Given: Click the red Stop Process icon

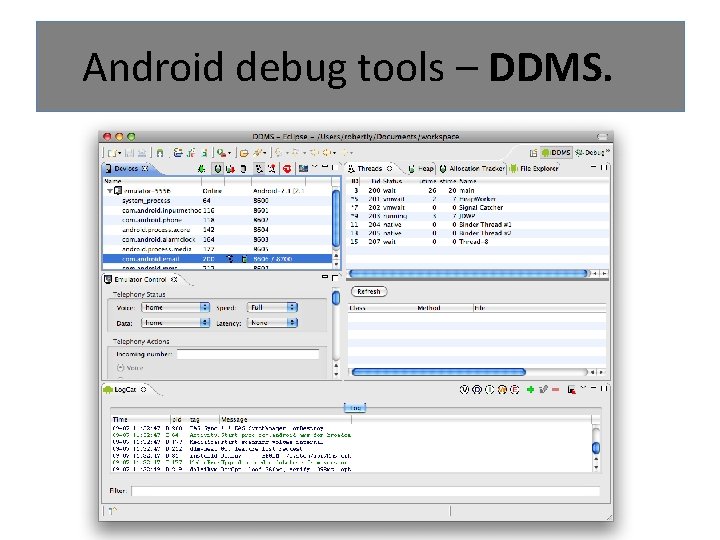Looking at the screenshot, I should (x=287, y=169).
